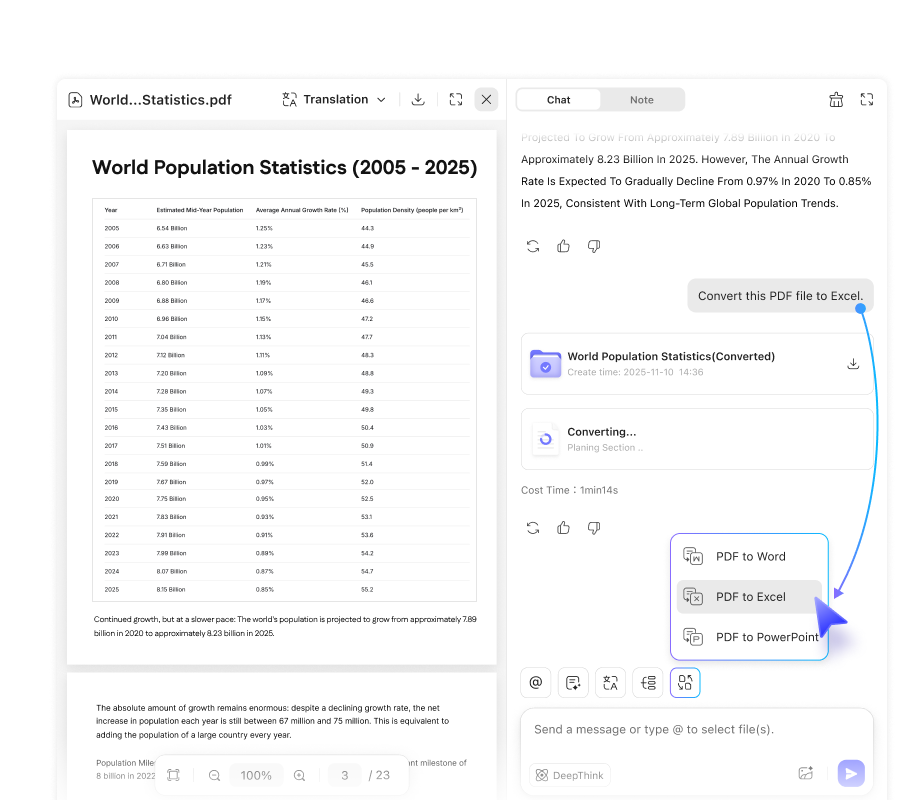900x800 pixels.
Task: Thumbs down the population summary answer
Action: coord(593,245)
